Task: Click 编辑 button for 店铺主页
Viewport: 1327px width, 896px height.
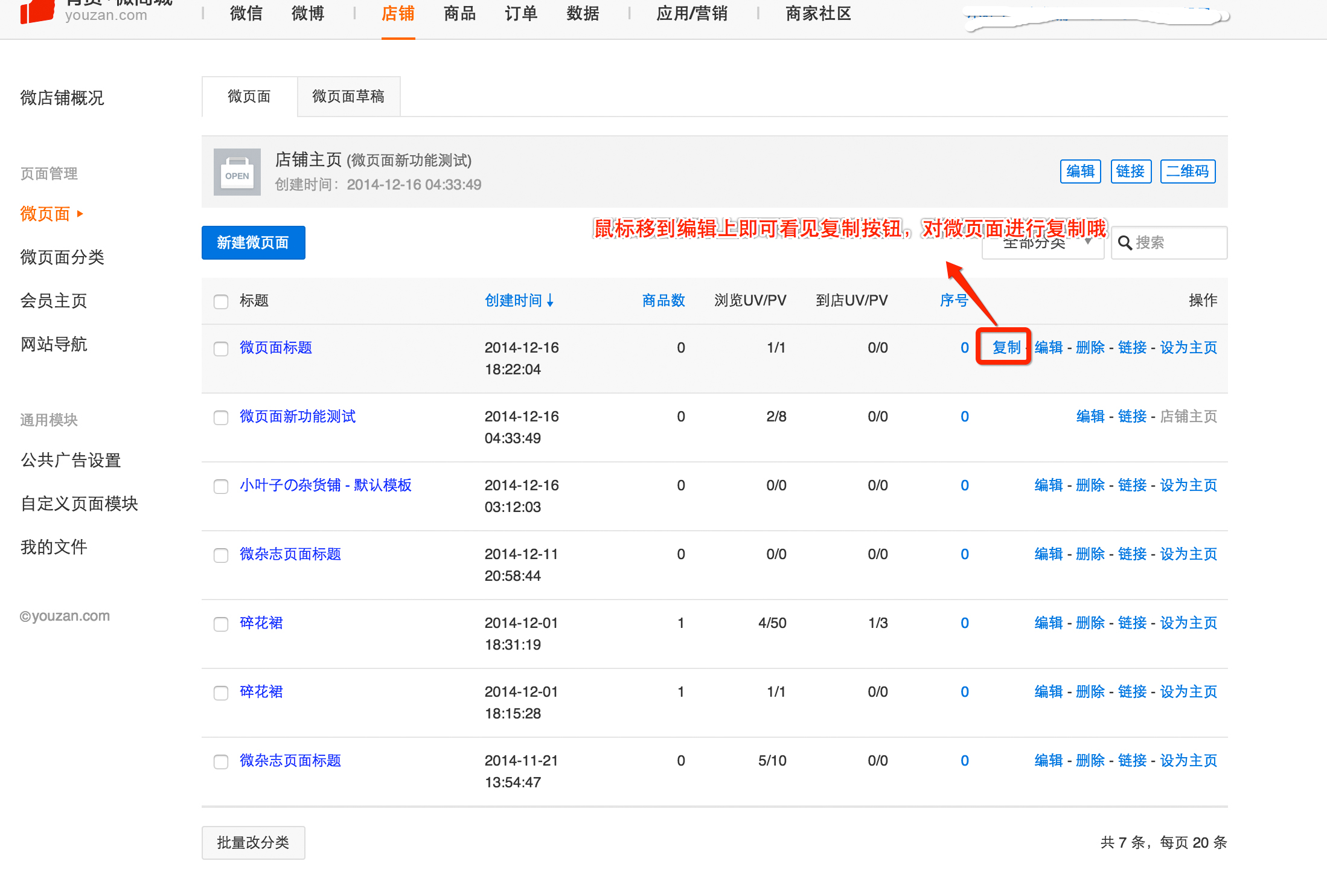Action: coord(1081,171)
